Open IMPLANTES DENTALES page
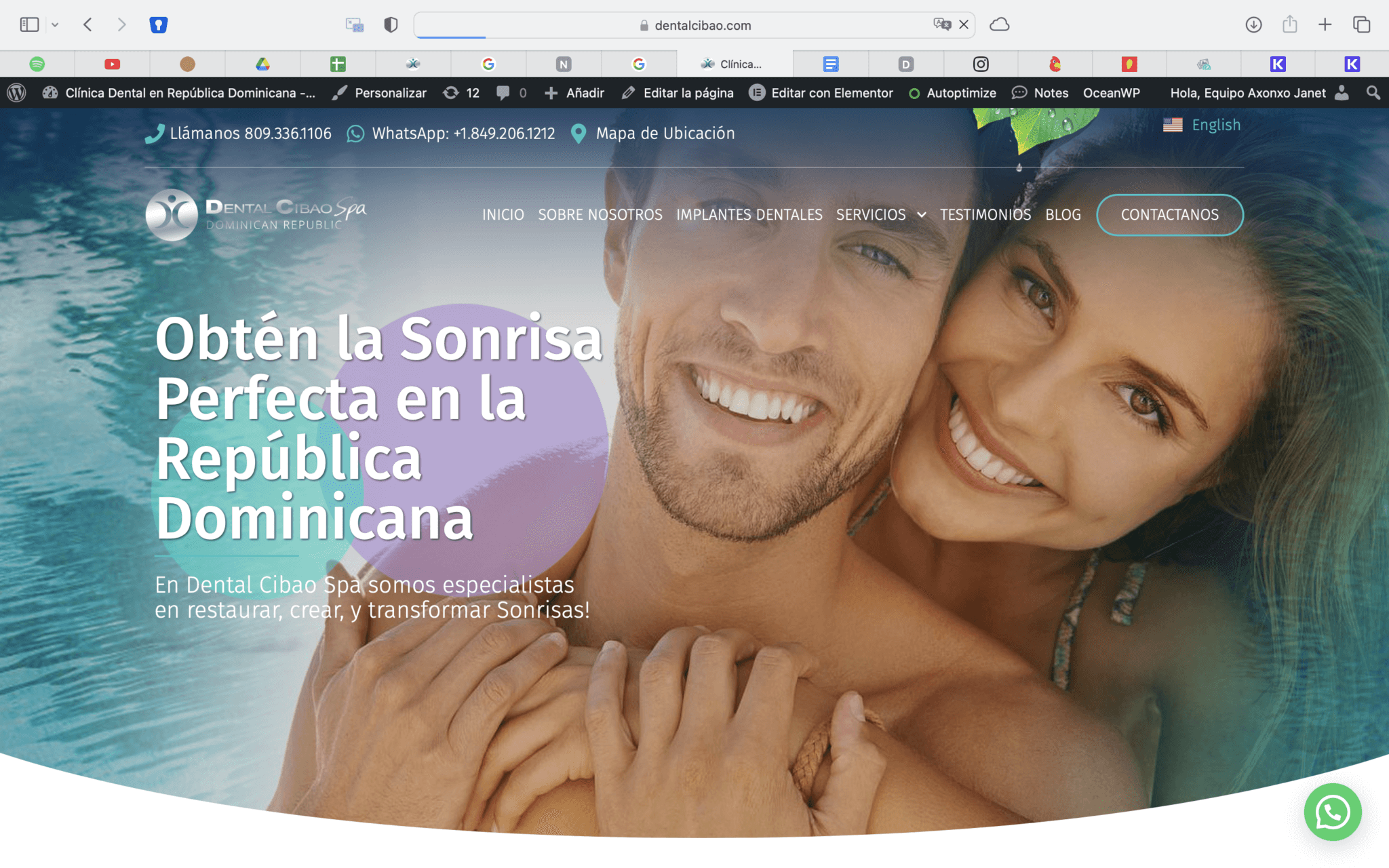The image size is (1389, 868). click(749, 215)
